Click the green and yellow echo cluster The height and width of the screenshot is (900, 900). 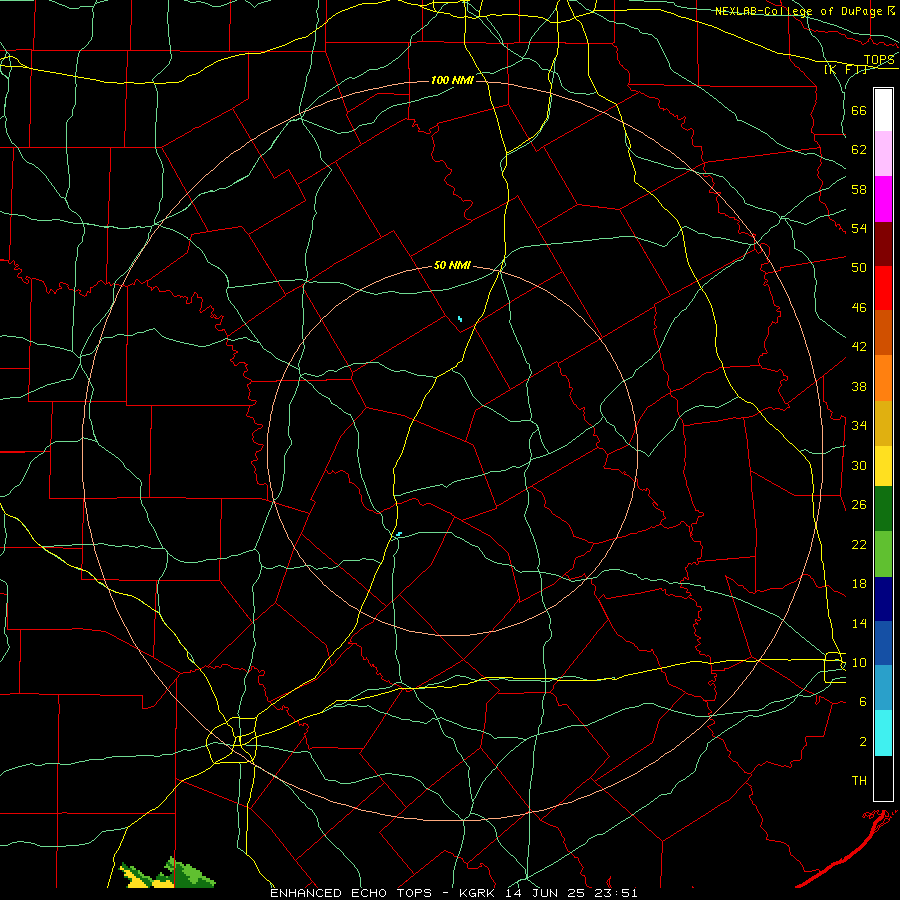pos(166,874)
